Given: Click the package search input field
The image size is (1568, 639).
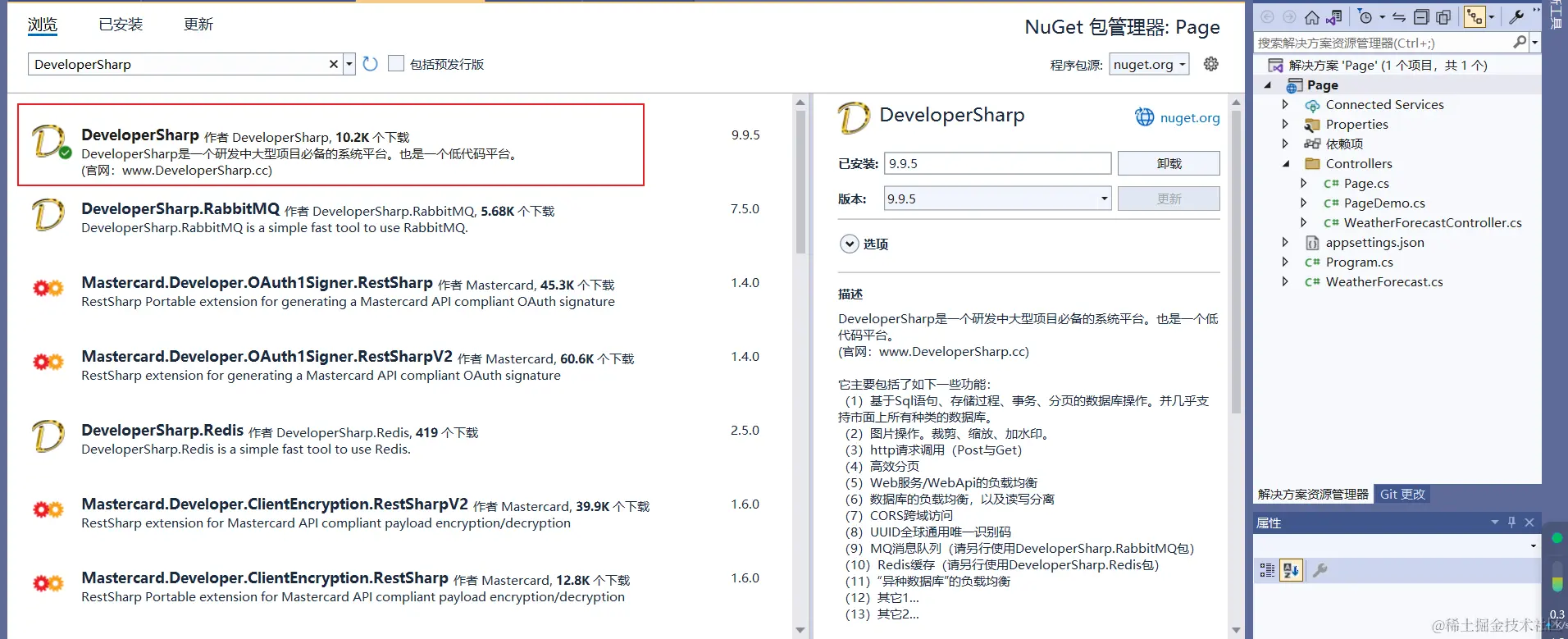Looking at the screenshot, I should (179, 64).
